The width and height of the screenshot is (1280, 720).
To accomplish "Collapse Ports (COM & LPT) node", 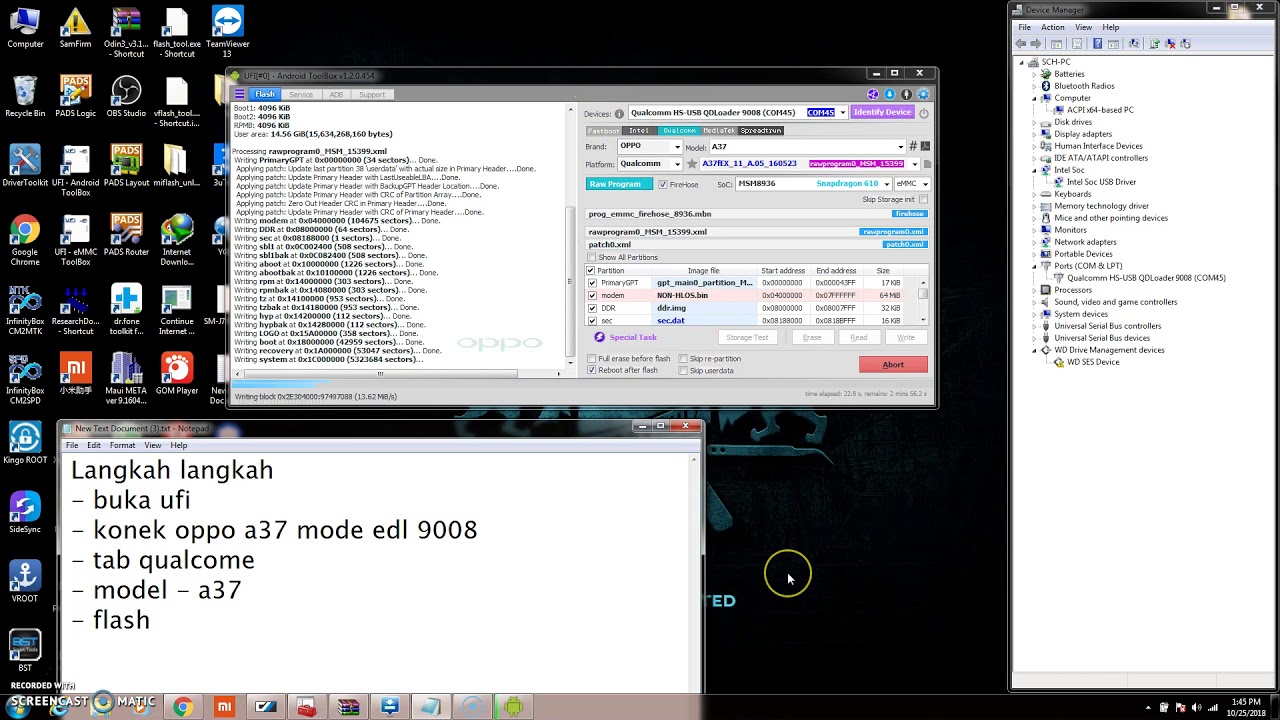I will click(1034, 266).
